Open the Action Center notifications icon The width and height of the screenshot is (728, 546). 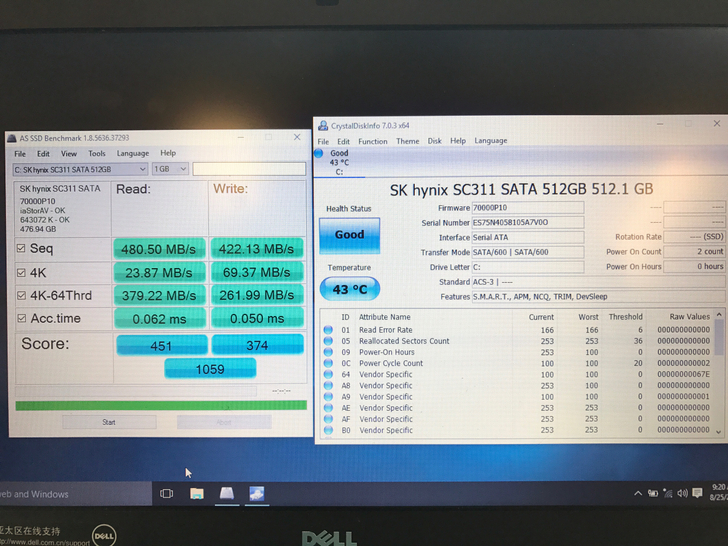697,493
